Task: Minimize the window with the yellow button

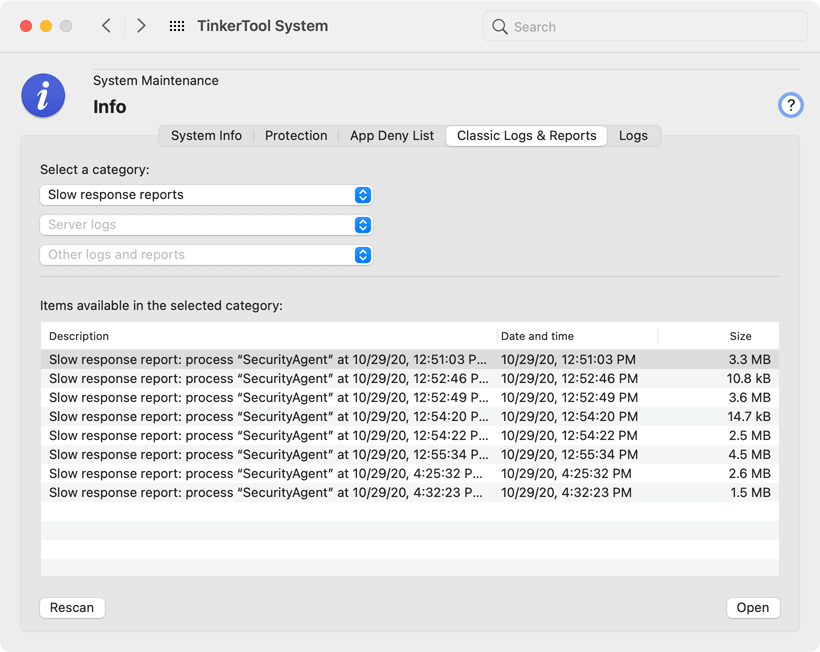Action: tap(46, 26)
